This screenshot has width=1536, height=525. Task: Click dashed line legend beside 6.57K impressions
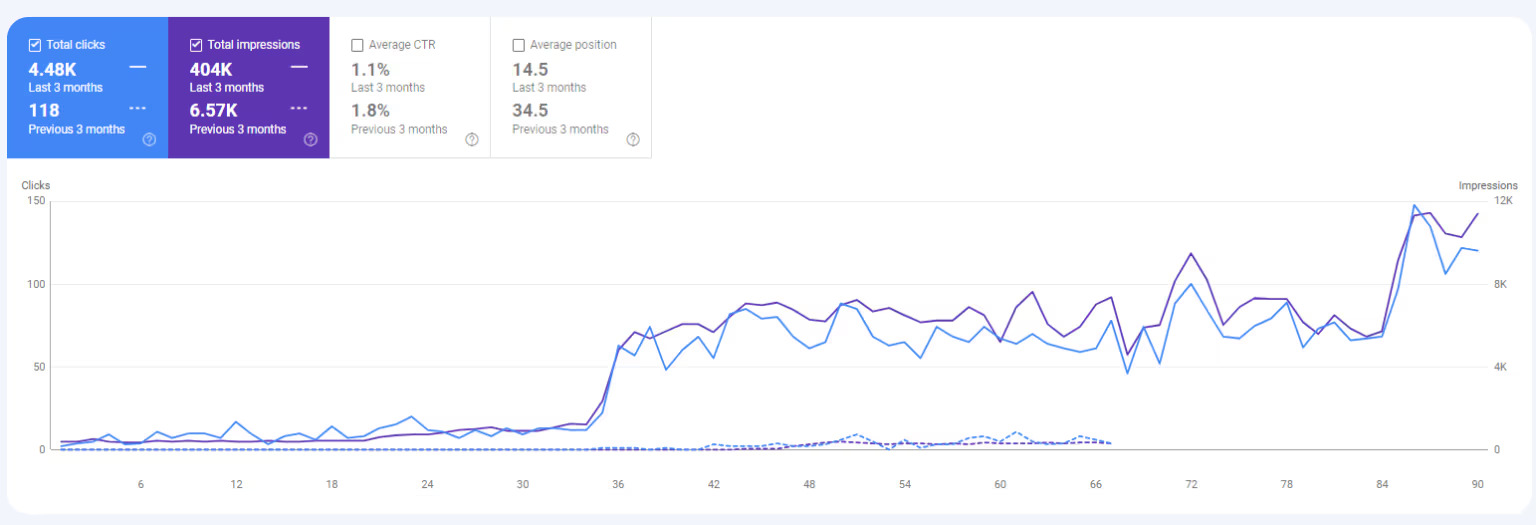[299, 108]
